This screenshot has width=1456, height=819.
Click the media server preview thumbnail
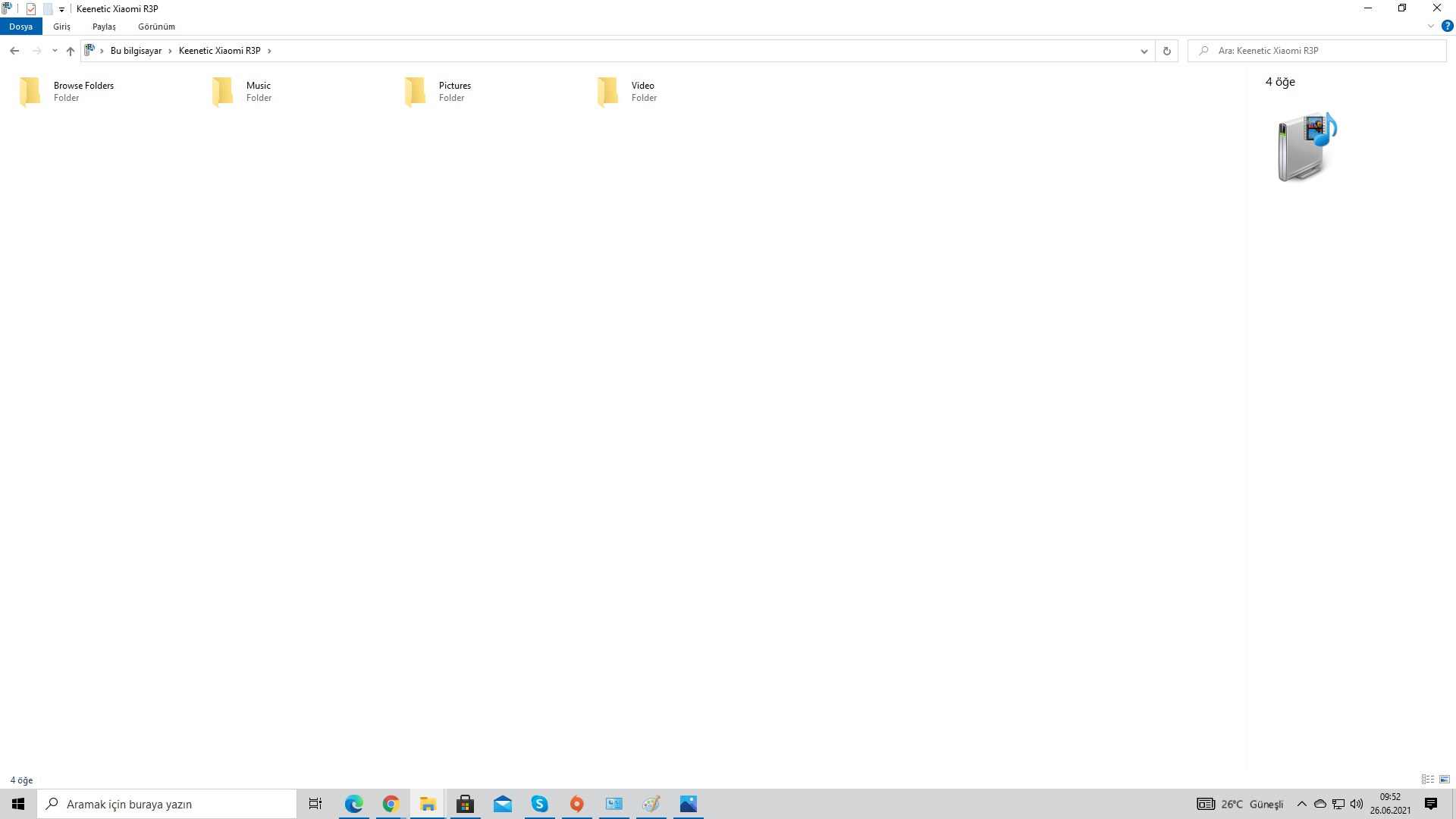[x=1307, y=146]
